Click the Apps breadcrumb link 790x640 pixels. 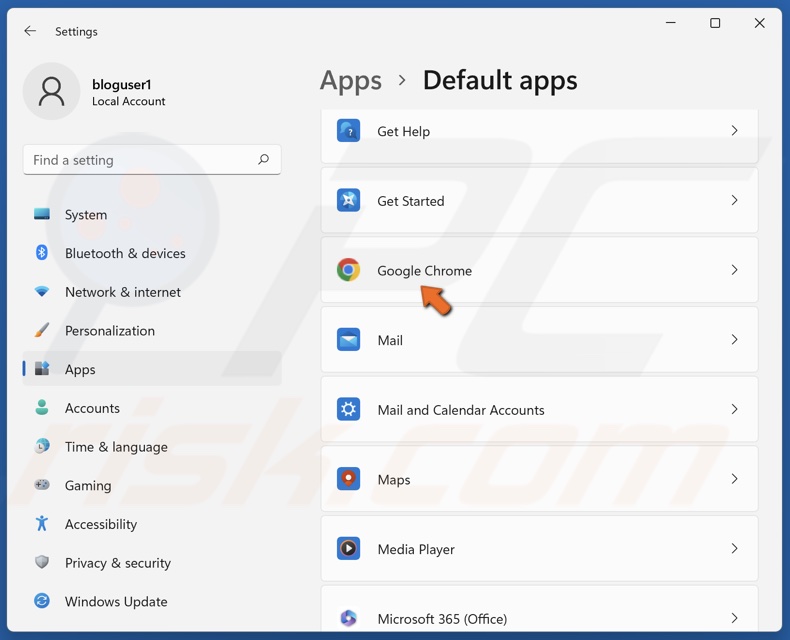351,82
